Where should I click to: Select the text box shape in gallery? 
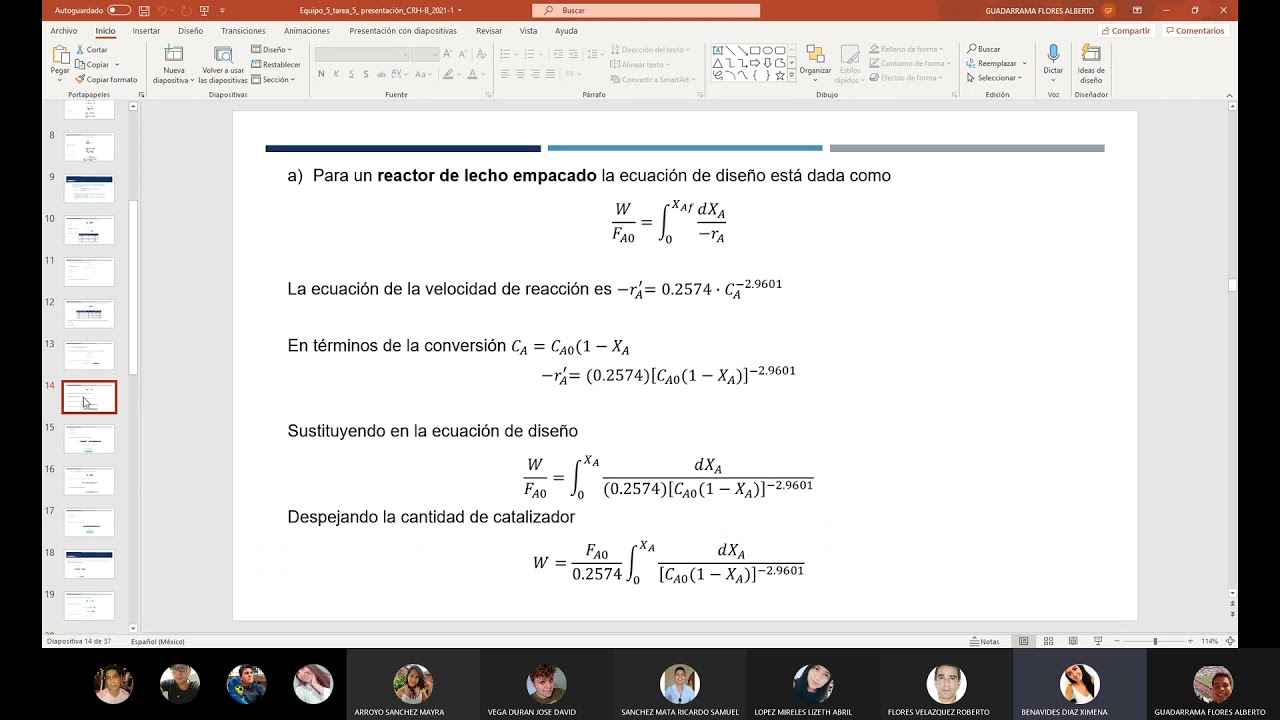[718, 50]
